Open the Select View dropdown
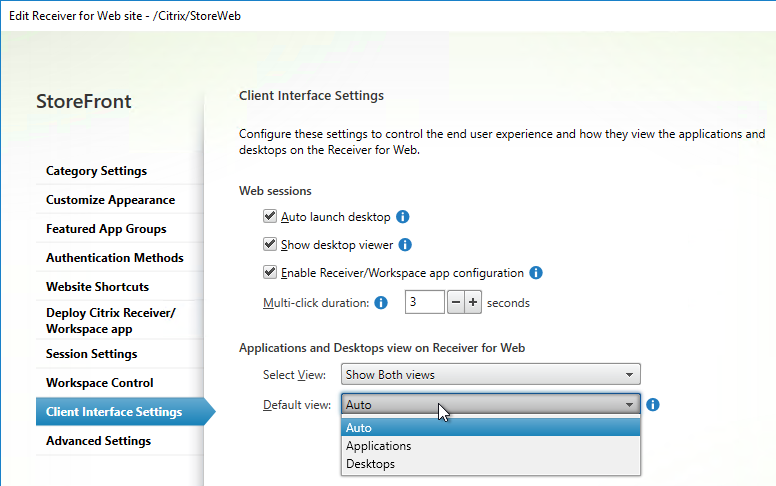Image resolution: width=776 pixels, height=486 pixels. [x=490, y=375]
